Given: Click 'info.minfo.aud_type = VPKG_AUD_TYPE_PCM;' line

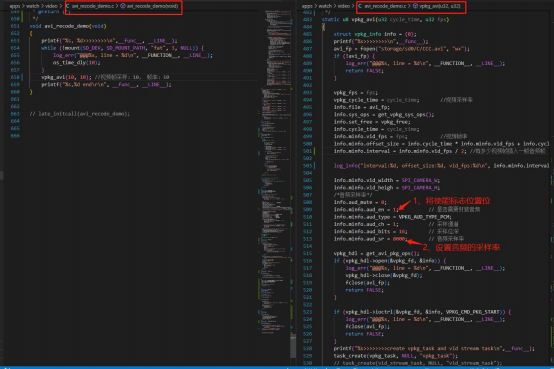Looking at the screenshot, I should [393, 217].
